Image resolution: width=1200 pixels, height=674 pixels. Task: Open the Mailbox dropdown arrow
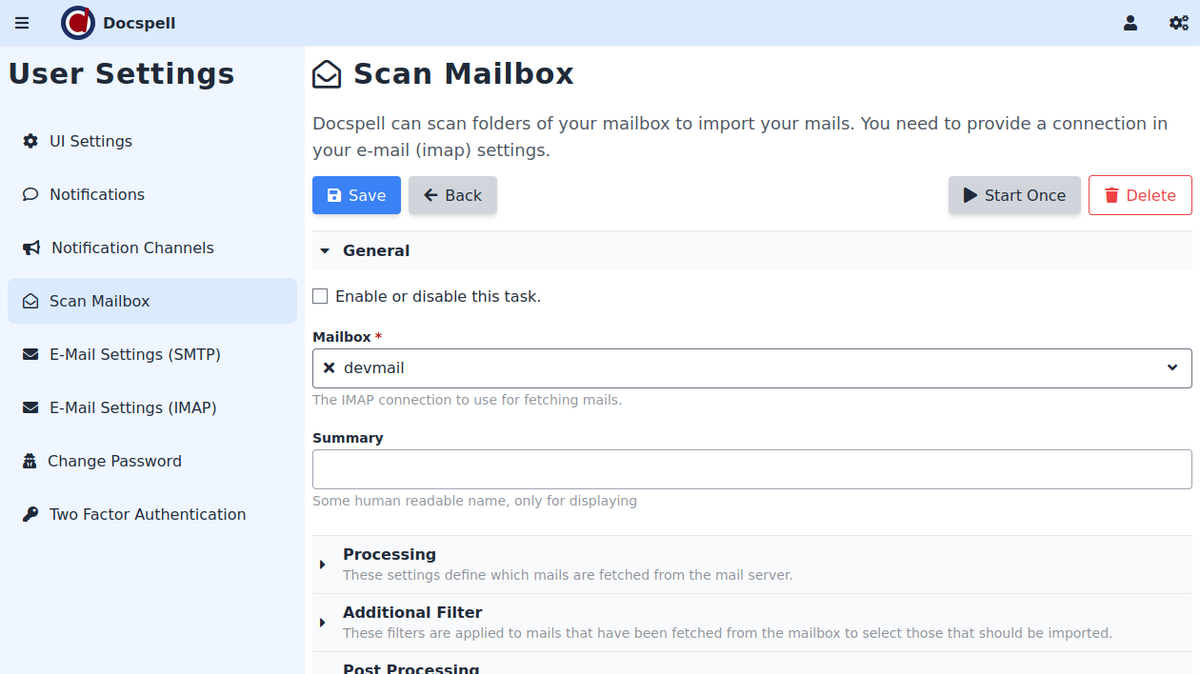point(1172,368)
